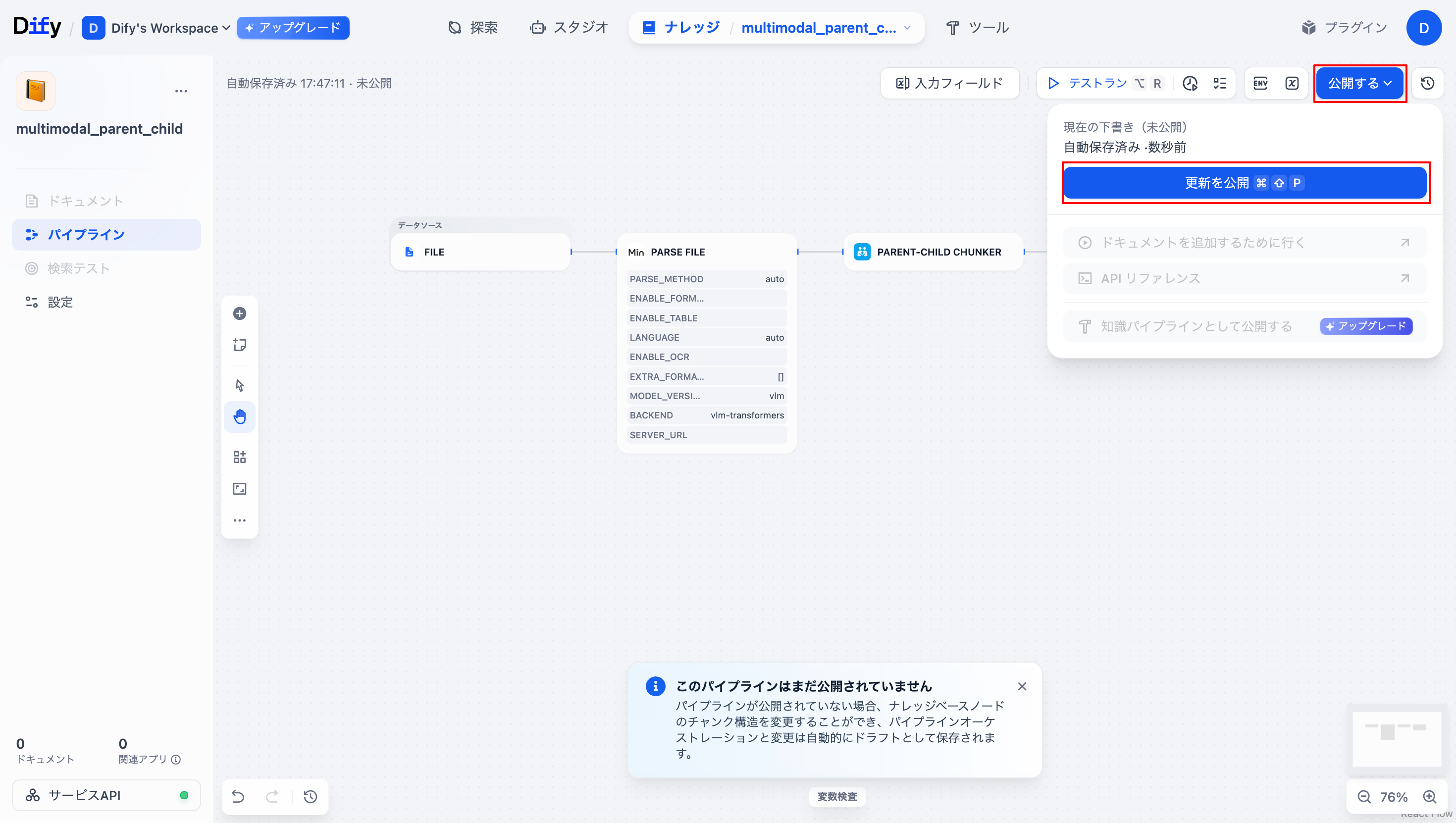The image size is (1456, 823).
Task: Click the organize nodes layout icon
Action: pos(240,457)
